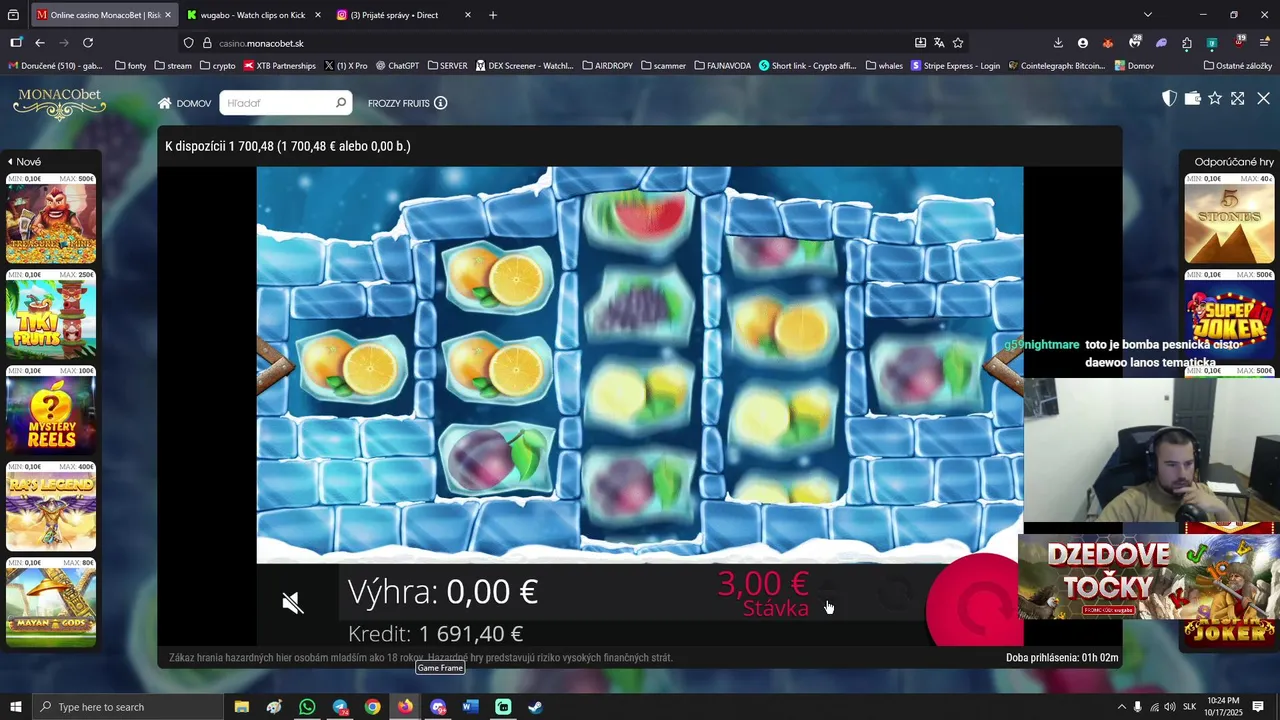Open Firefox sidebar toggle icon

16,43
